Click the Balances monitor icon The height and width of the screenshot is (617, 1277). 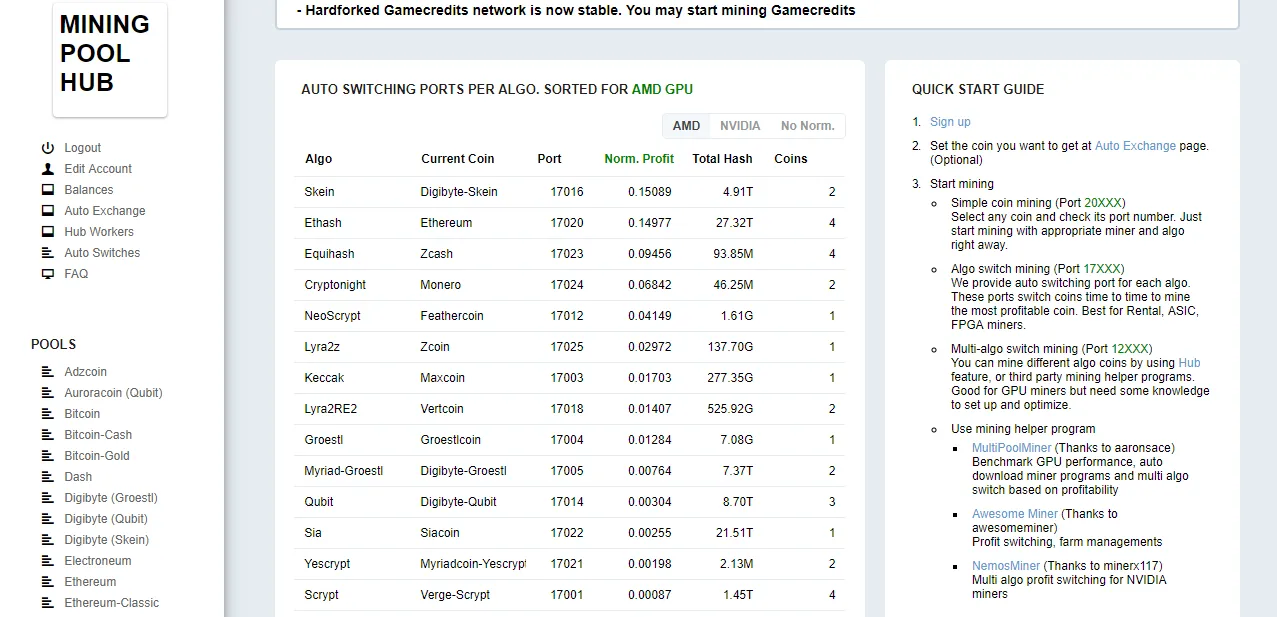click(x=48, y=190)
